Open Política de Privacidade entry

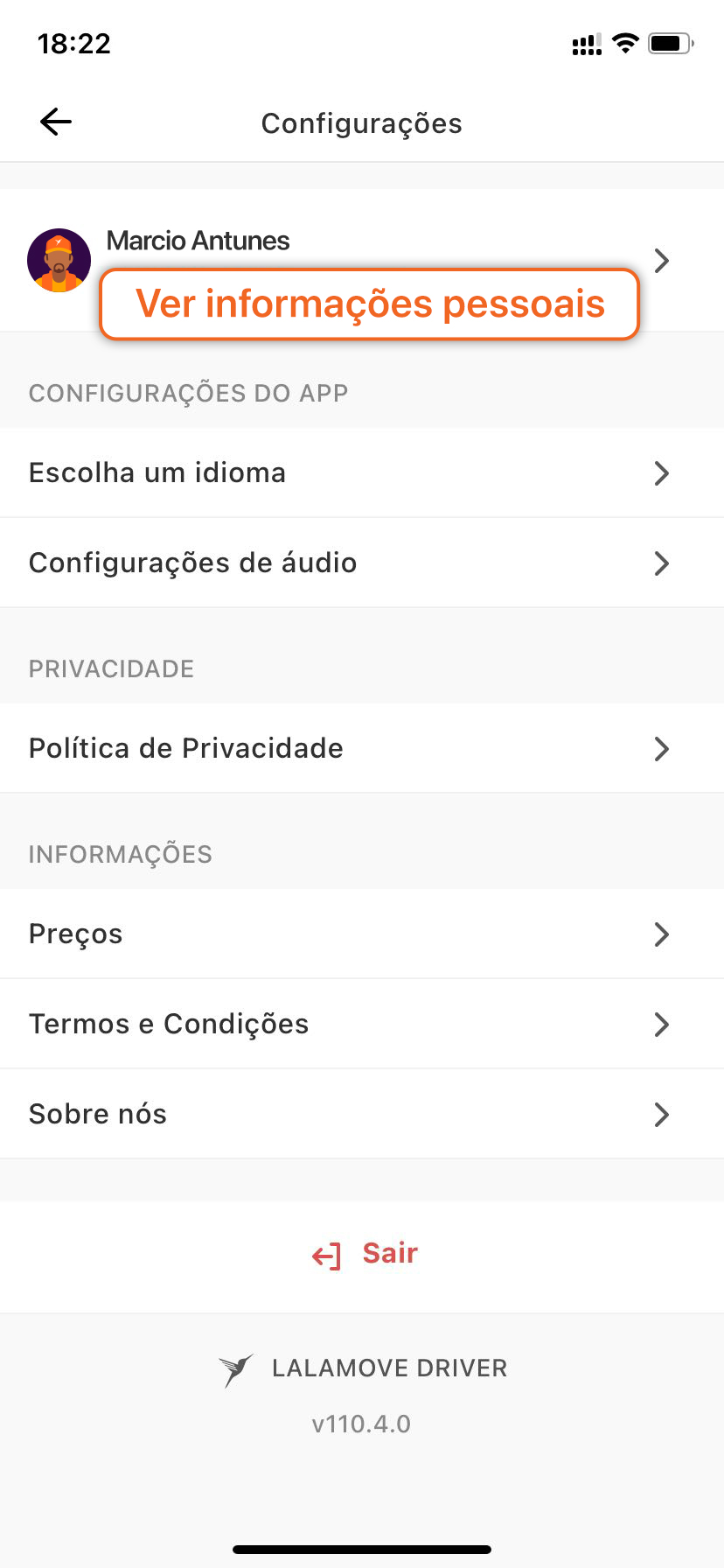(x=362, y=748)
